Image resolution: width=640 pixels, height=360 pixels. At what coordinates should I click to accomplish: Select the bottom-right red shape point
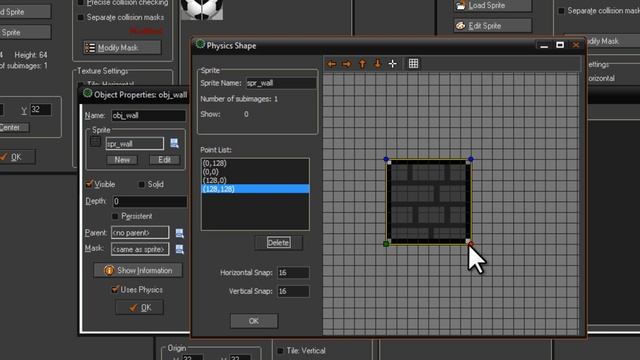471,244
